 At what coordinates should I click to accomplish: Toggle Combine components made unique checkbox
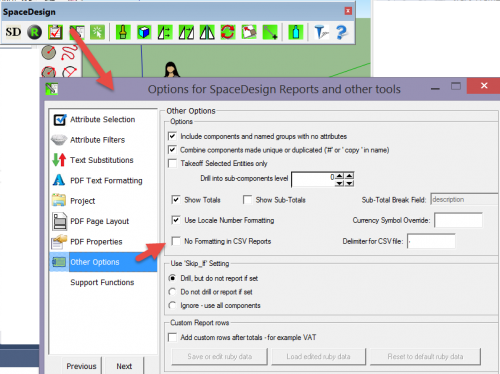pyautogui.click(x=172, y=150)
